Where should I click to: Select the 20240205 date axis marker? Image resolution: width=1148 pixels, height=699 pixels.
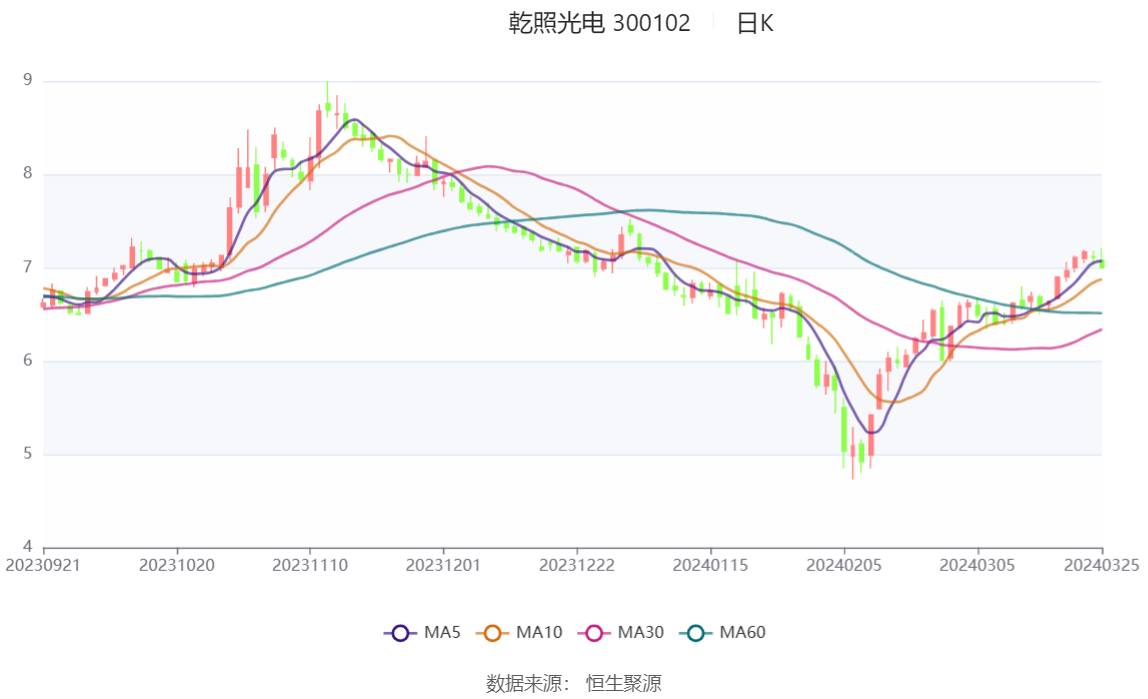(x=844, y=566)
